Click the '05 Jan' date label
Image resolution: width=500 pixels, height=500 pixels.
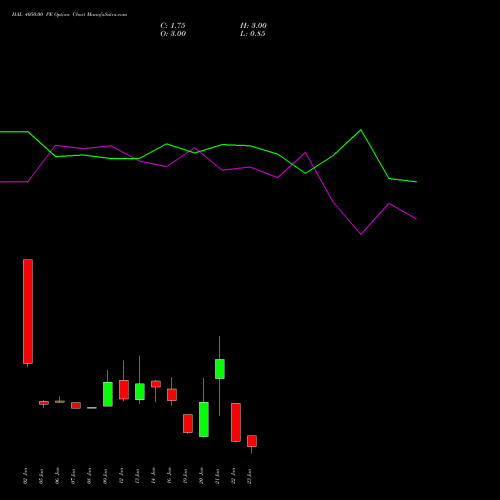(42, 476)
